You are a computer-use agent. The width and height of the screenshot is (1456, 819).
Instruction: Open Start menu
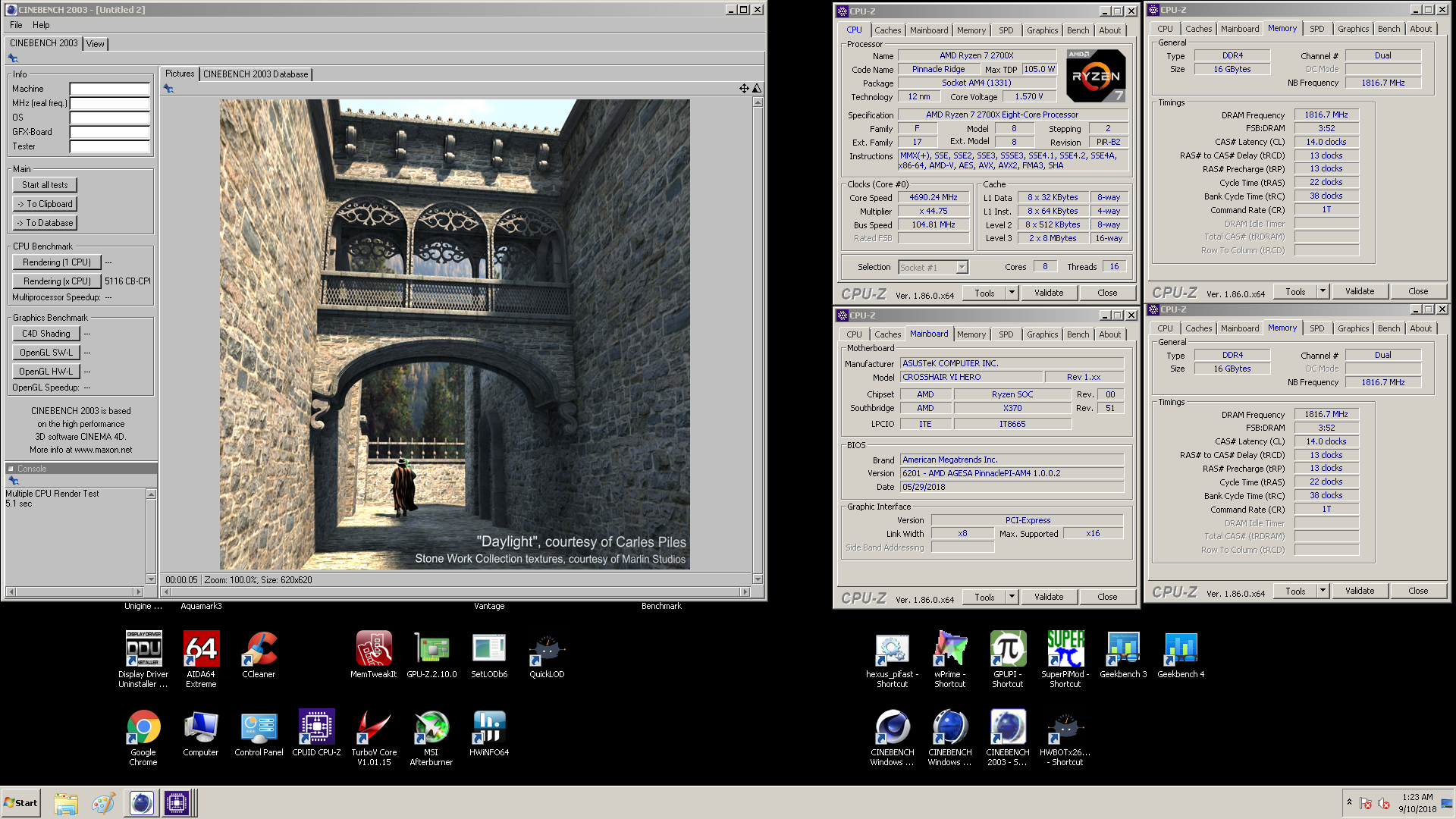pyautogui.click(x=20, y=803)
